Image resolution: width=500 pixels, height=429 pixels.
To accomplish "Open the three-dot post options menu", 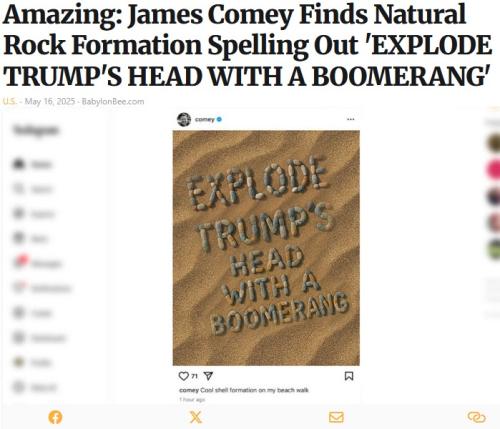I will [350, 119].
